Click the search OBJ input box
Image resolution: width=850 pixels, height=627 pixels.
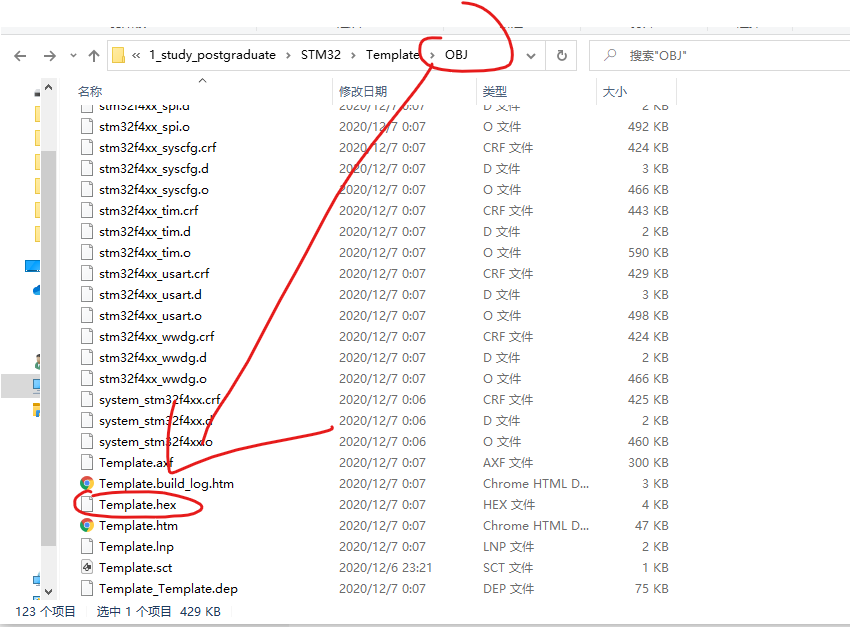coord(719,55)
